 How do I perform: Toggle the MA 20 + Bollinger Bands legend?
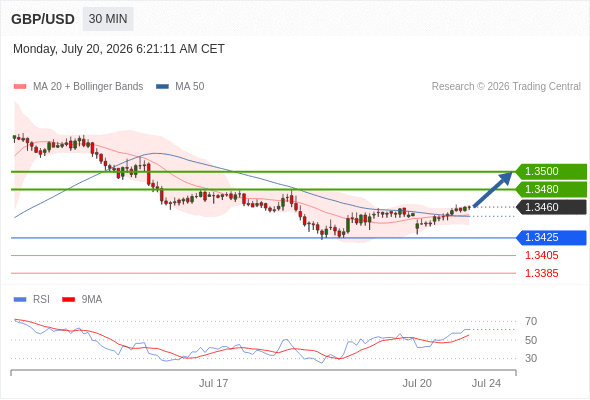(88, 87)
